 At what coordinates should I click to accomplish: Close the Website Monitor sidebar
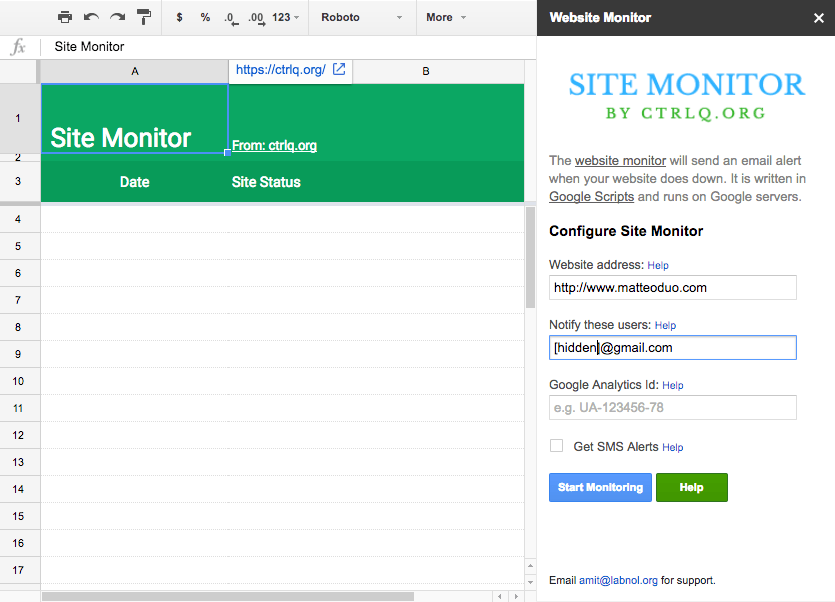(x=818, y=18)
